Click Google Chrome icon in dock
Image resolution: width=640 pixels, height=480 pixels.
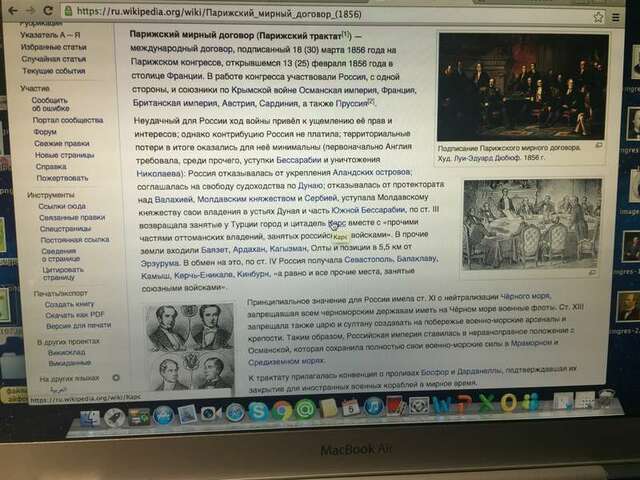coord(282,410)
